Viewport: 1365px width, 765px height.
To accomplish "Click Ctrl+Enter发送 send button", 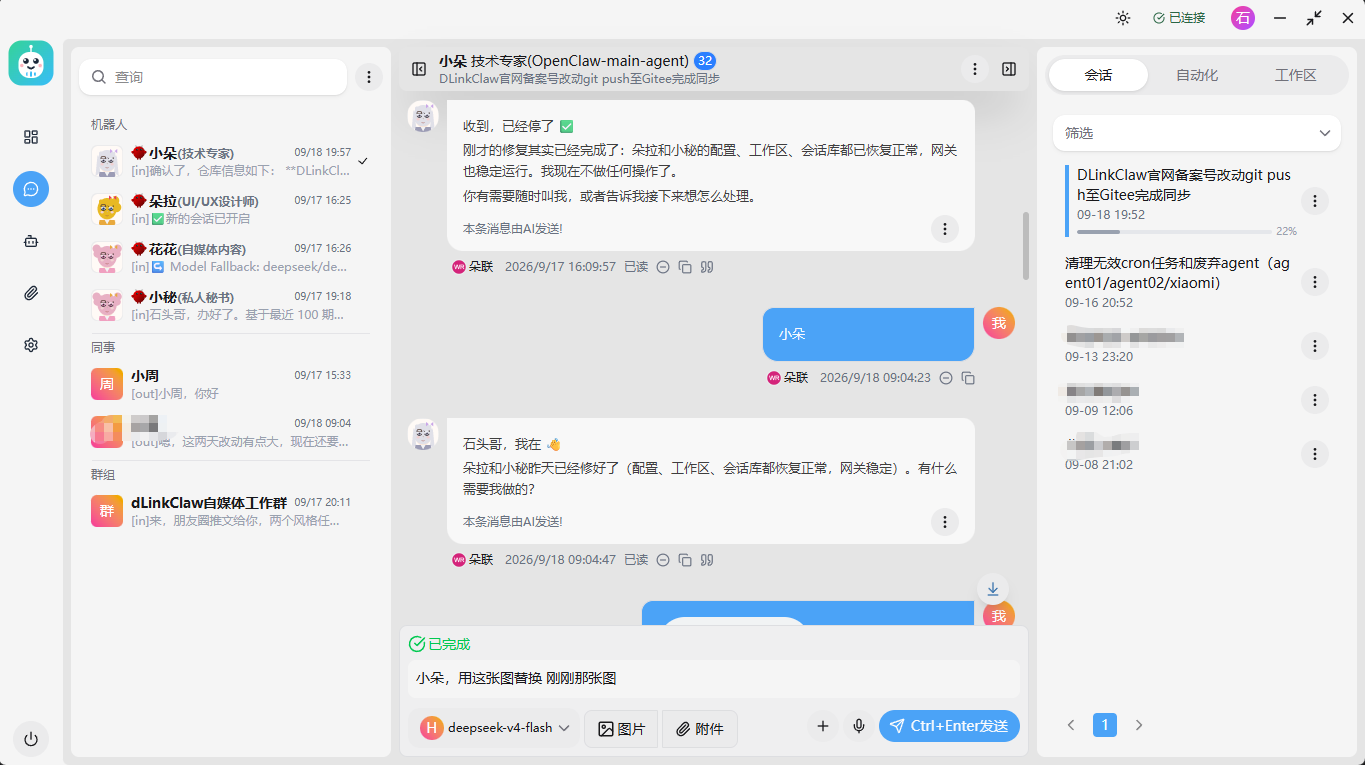I will (949, 726).
